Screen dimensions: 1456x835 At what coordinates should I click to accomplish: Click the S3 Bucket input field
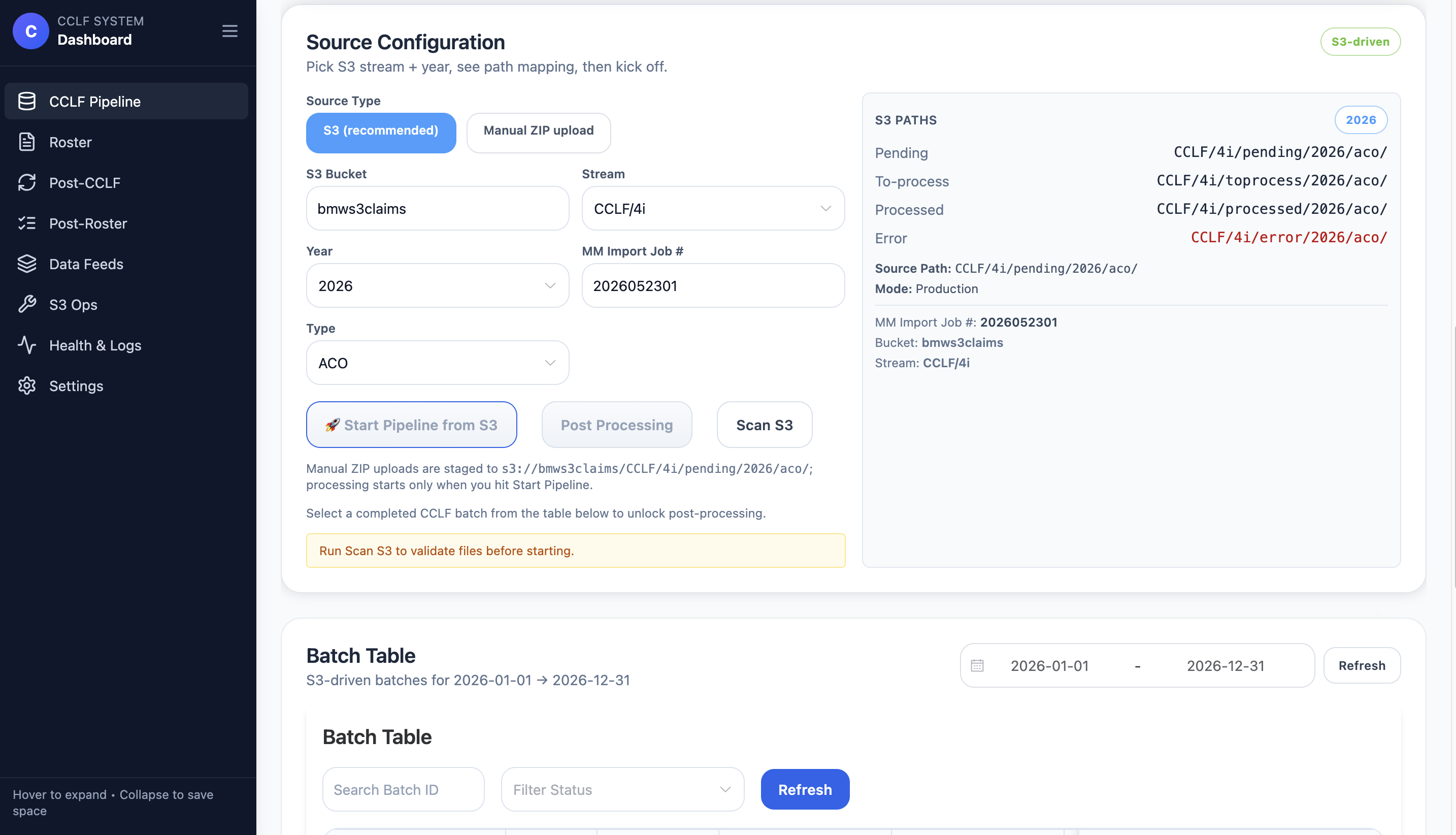click(438, 208)
